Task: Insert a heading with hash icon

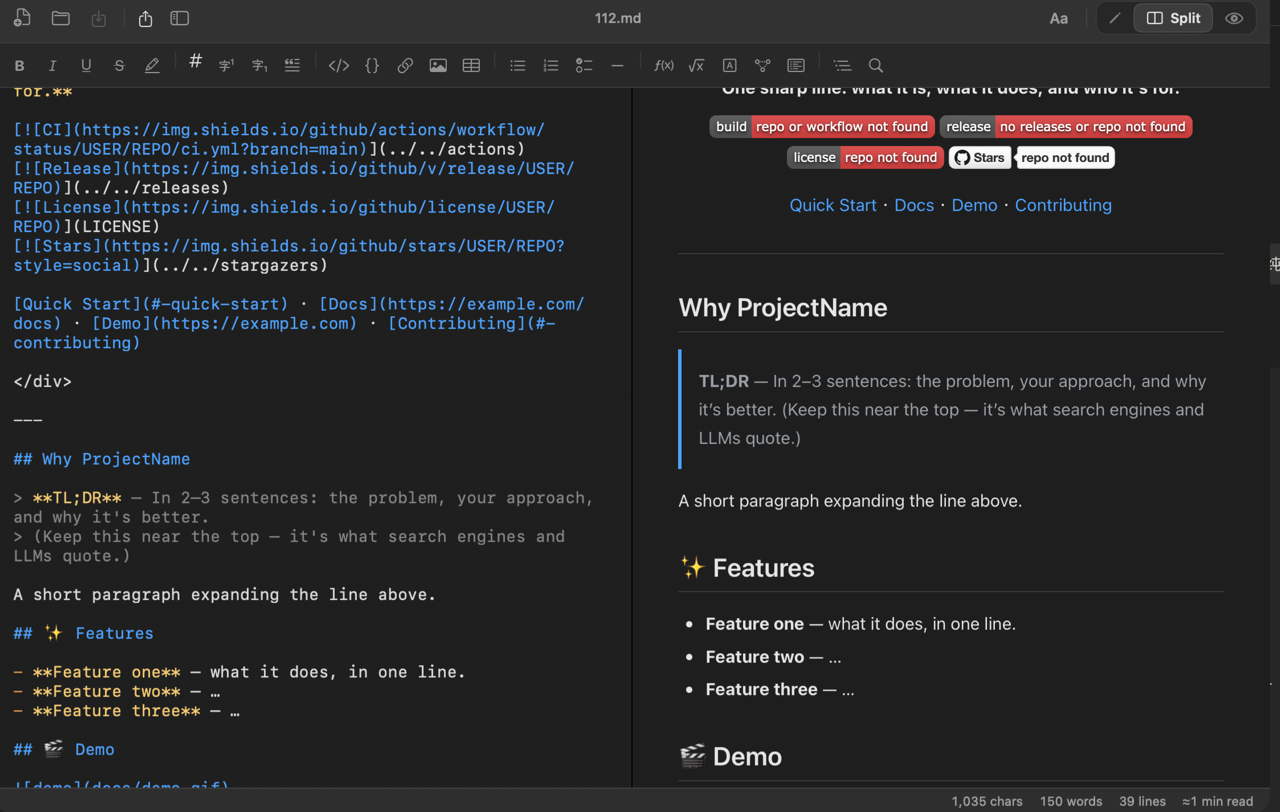Action: (195, 62)
